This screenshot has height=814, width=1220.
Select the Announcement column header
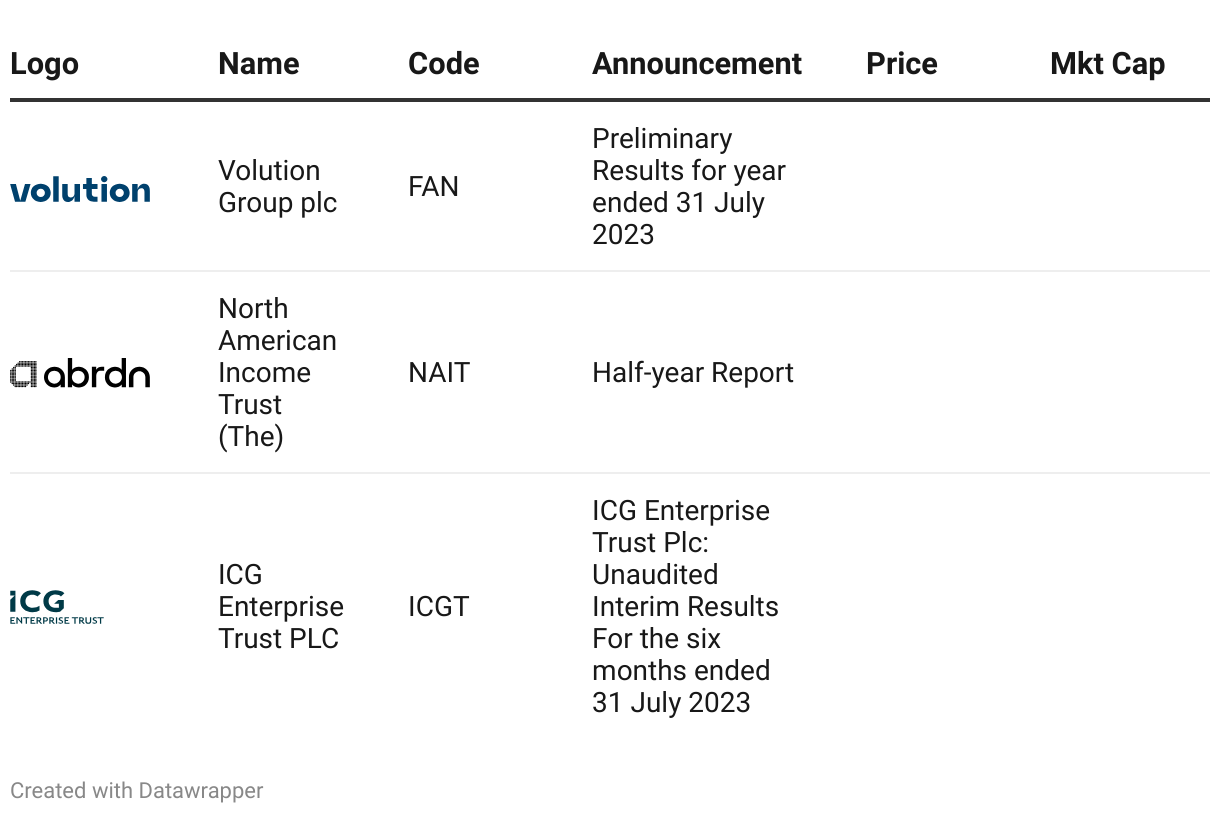(x=697, y=64)
